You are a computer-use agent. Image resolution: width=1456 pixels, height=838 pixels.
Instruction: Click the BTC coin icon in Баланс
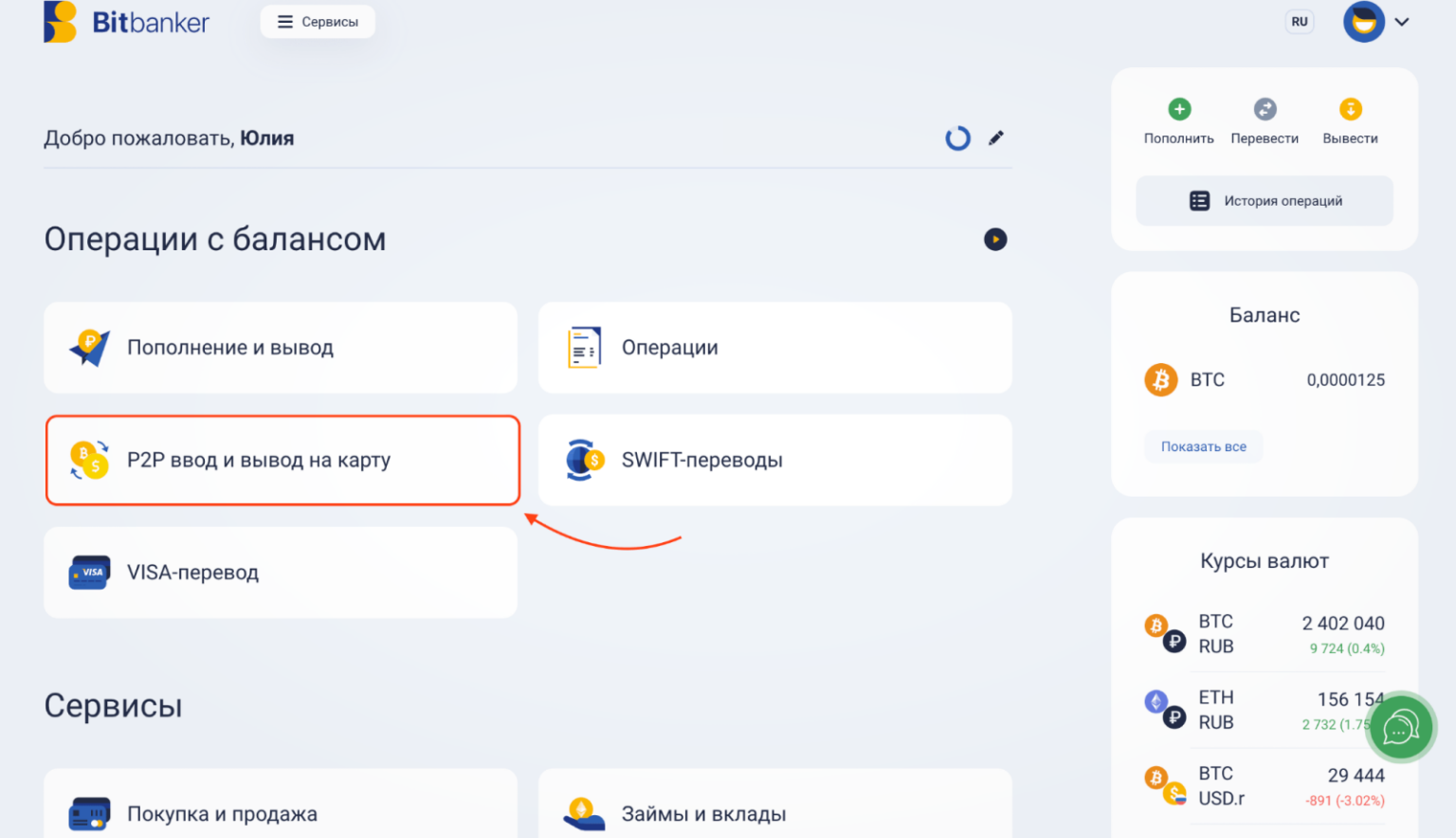click(x=1161, y=380)
